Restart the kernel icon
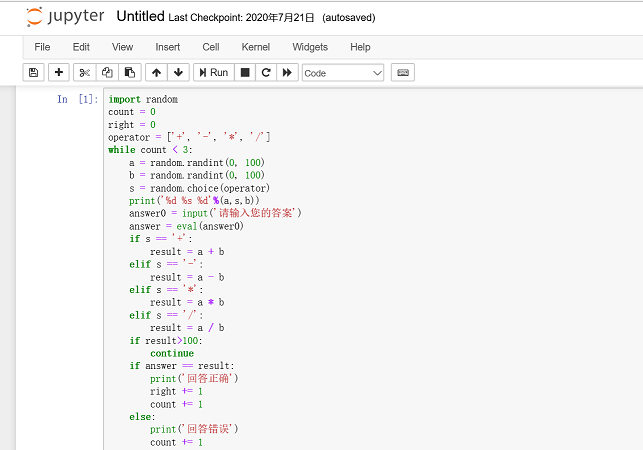 coord(266,73)
